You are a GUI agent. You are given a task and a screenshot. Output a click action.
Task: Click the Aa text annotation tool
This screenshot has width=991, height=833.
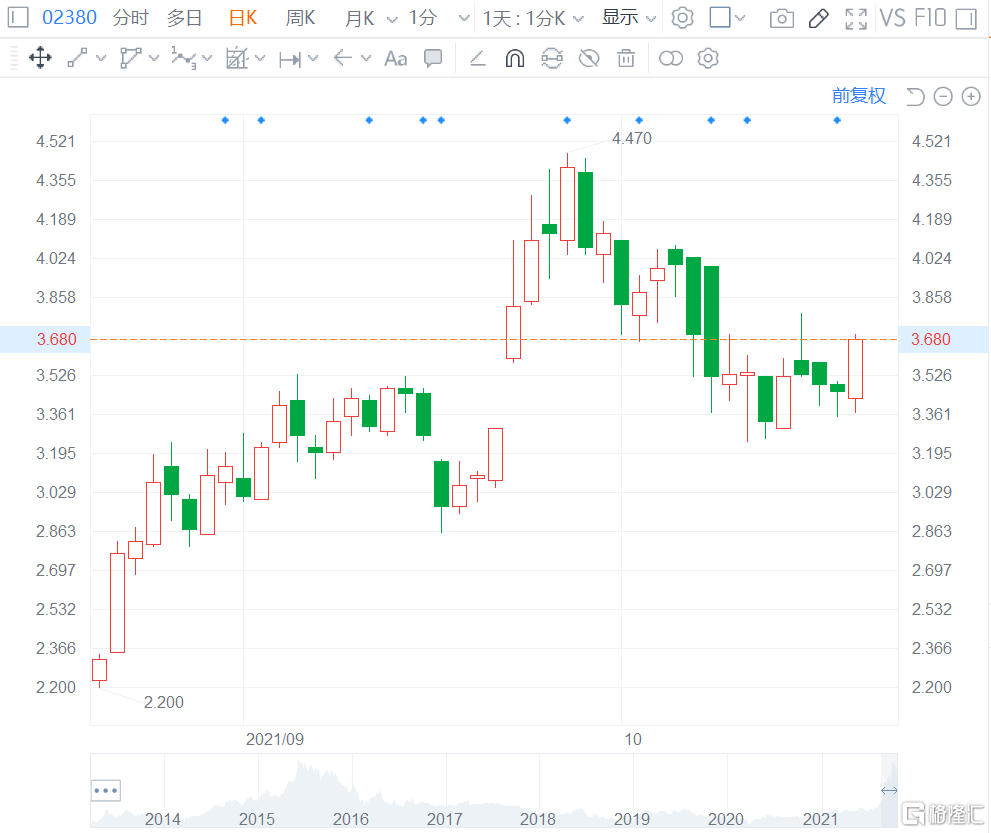pyautogui.click(x=396, y=59)
